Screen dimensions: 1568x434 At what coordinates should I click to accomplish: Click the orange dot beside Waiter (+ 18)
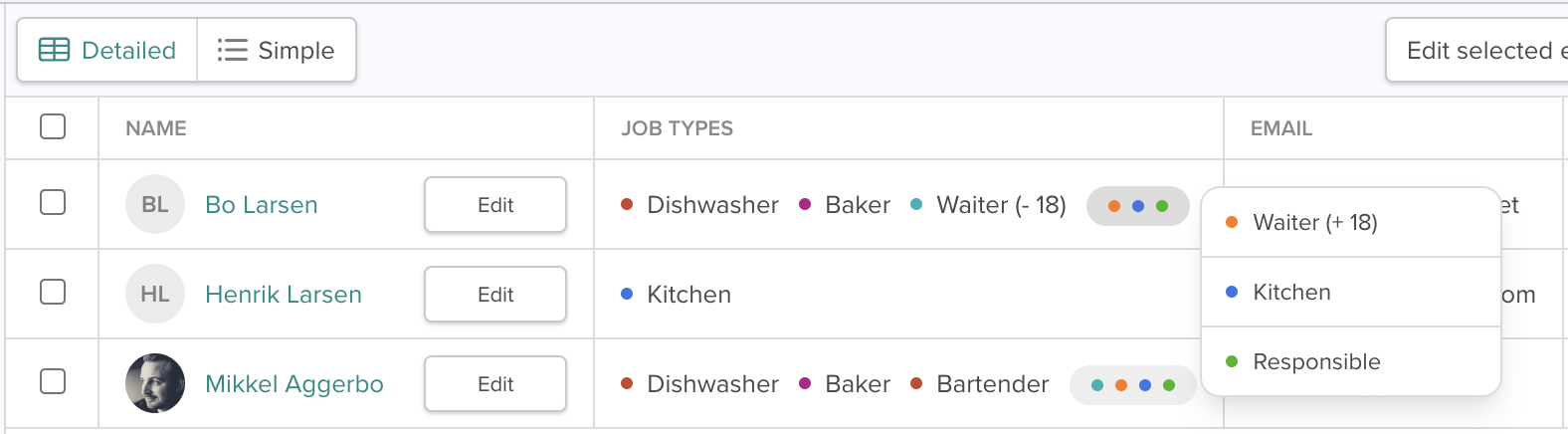tap(1232, 222)
